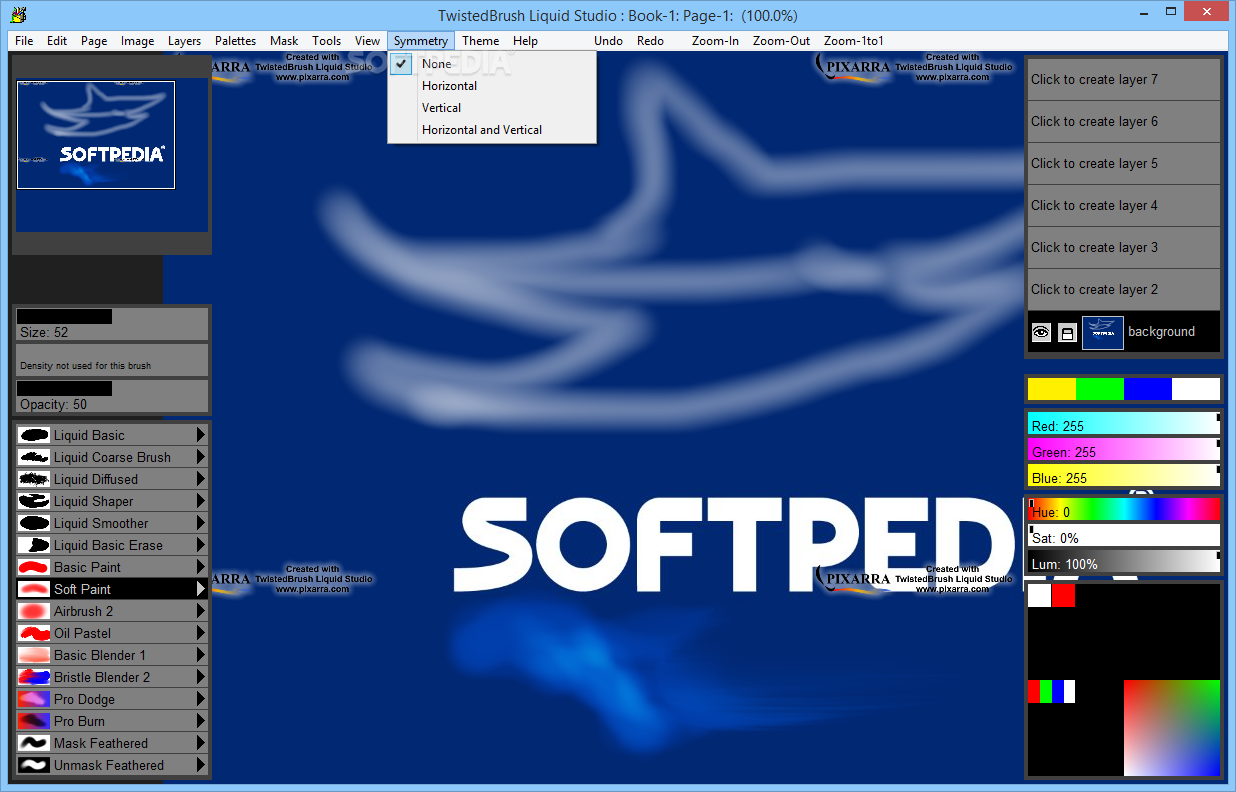Open the Layers menu
The height and width of the screenshot is (792, 1236).
[184, 41]
